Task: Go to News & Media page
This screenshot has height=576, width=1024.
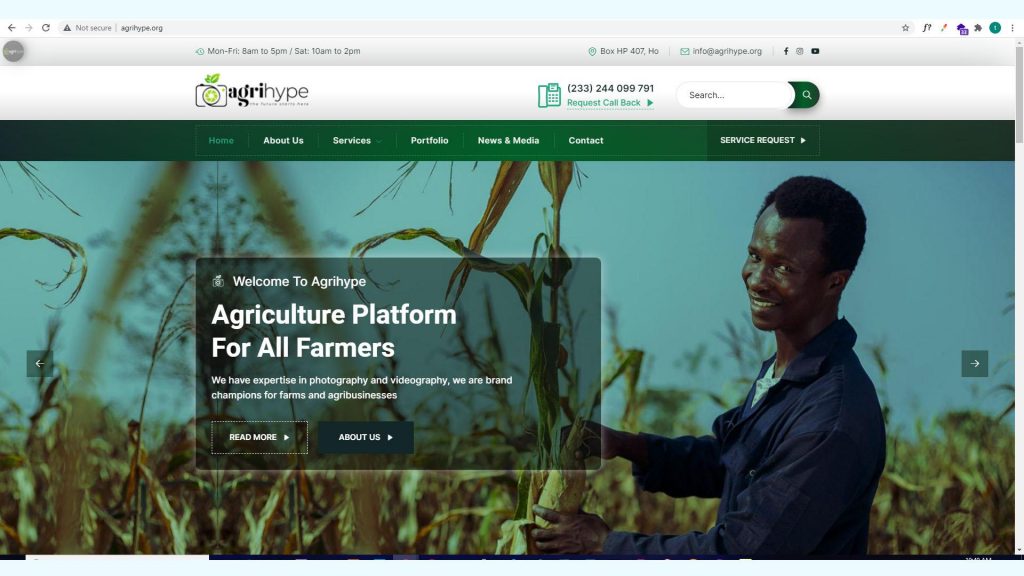Action: coord(508,140)
